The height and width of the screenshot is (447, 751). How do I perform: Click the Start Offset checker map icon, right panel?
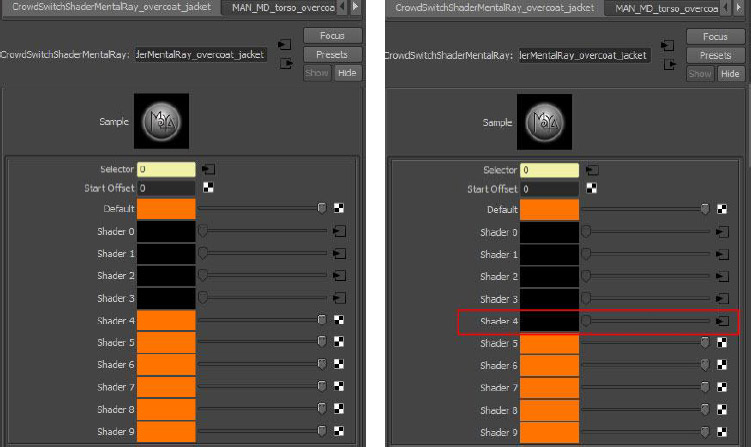(592, 188)
